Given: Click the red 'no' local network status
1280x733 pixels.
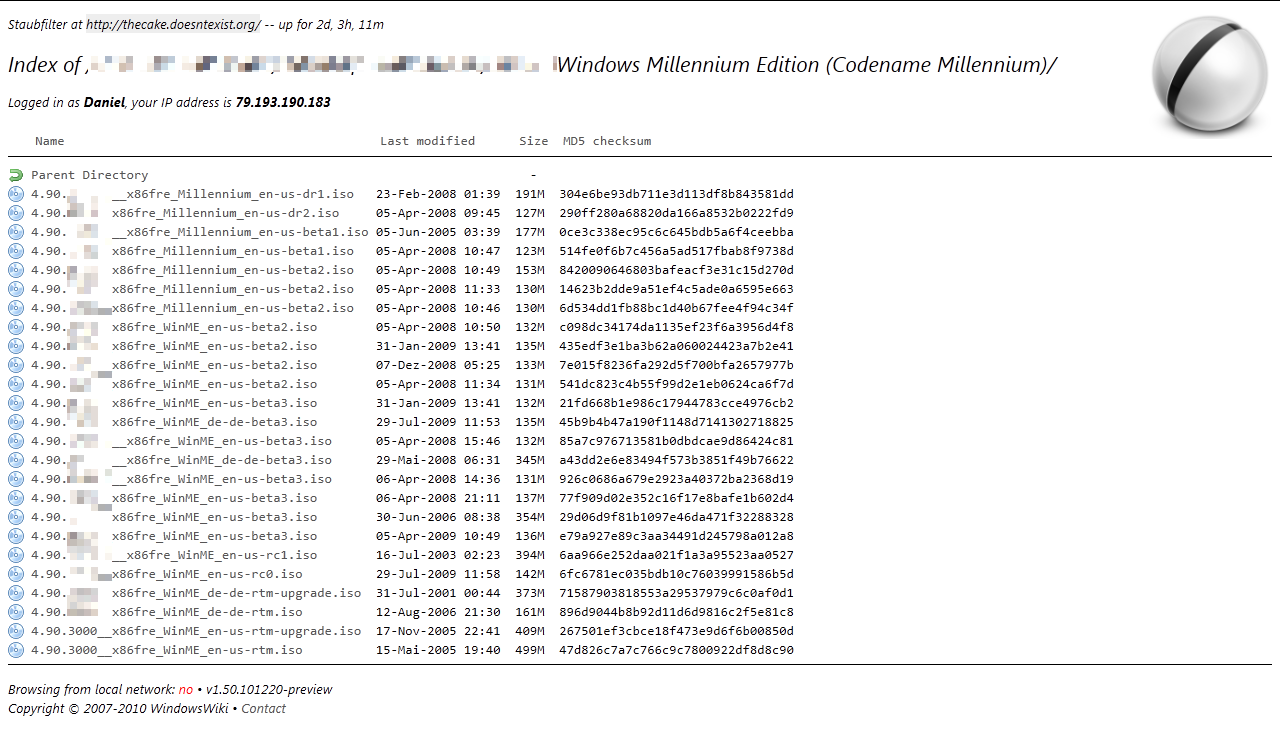Looking at the screenshot, I should (186, 690).
